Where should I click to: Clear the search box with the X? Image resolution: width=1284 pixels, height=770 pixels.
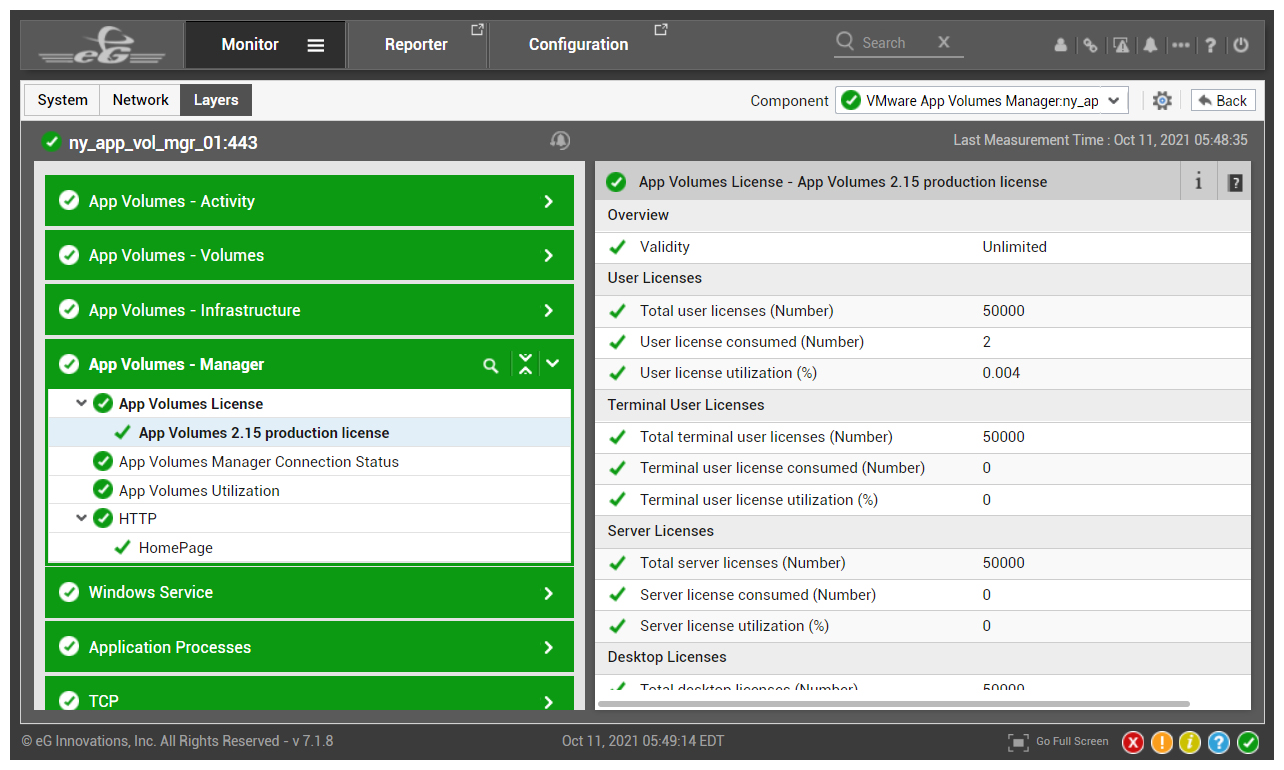[943, 42]
